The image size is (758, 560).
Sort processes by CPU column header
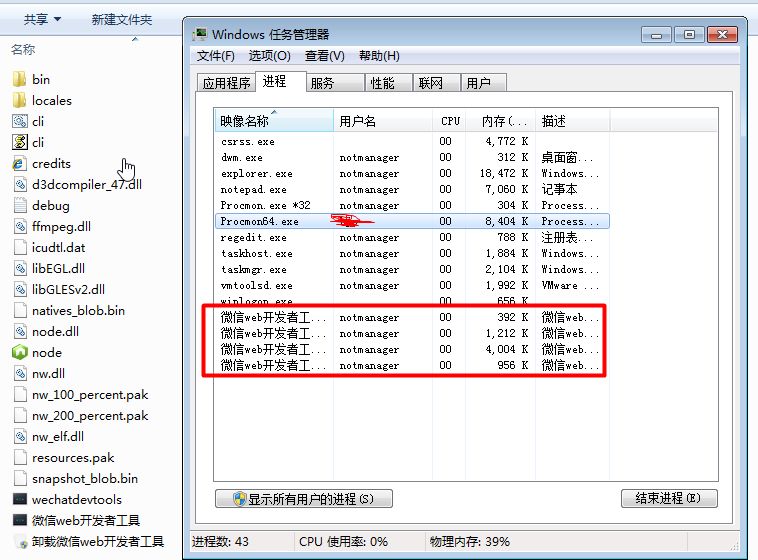[449, 120]
